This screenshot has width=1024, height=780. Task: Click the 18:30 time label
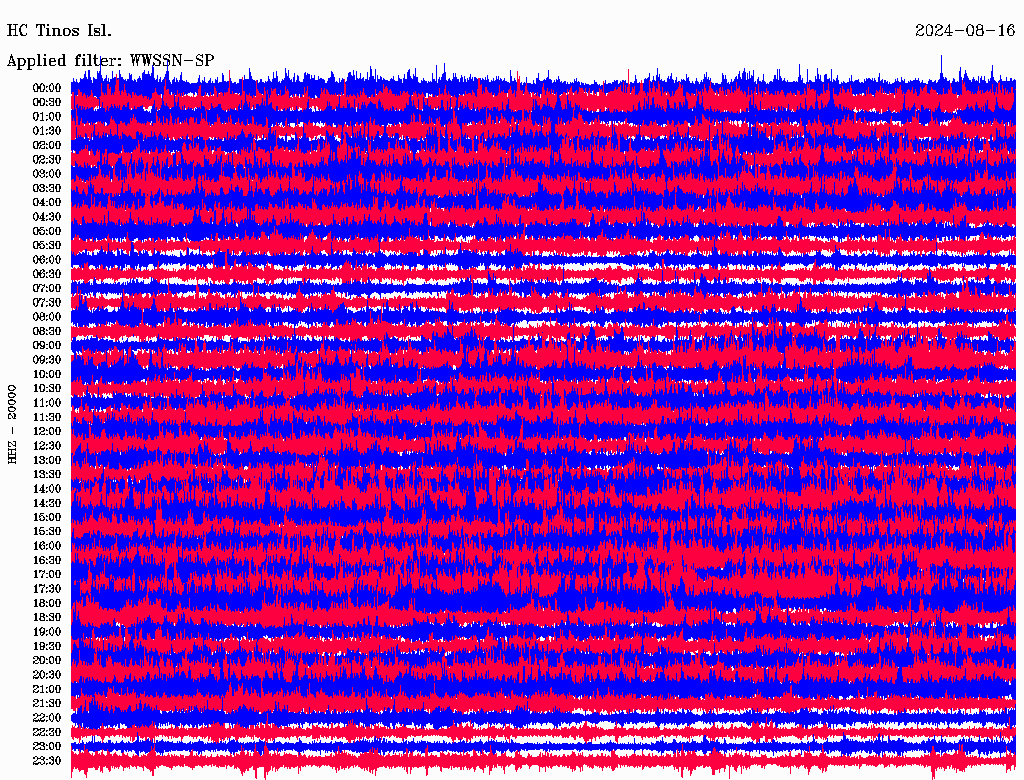[x=47, y=618]
